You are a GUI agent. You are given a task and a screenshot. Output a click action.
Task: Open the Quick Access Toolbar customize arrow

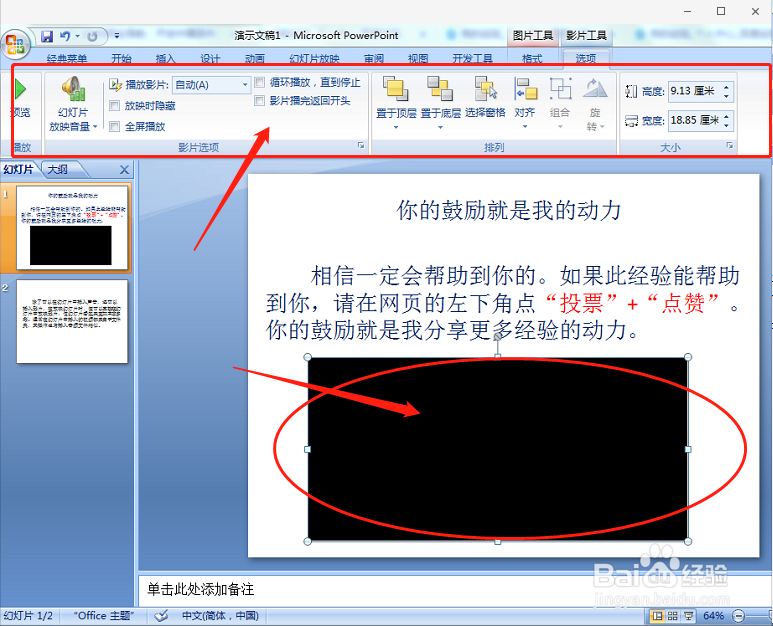tap(117, 35)
